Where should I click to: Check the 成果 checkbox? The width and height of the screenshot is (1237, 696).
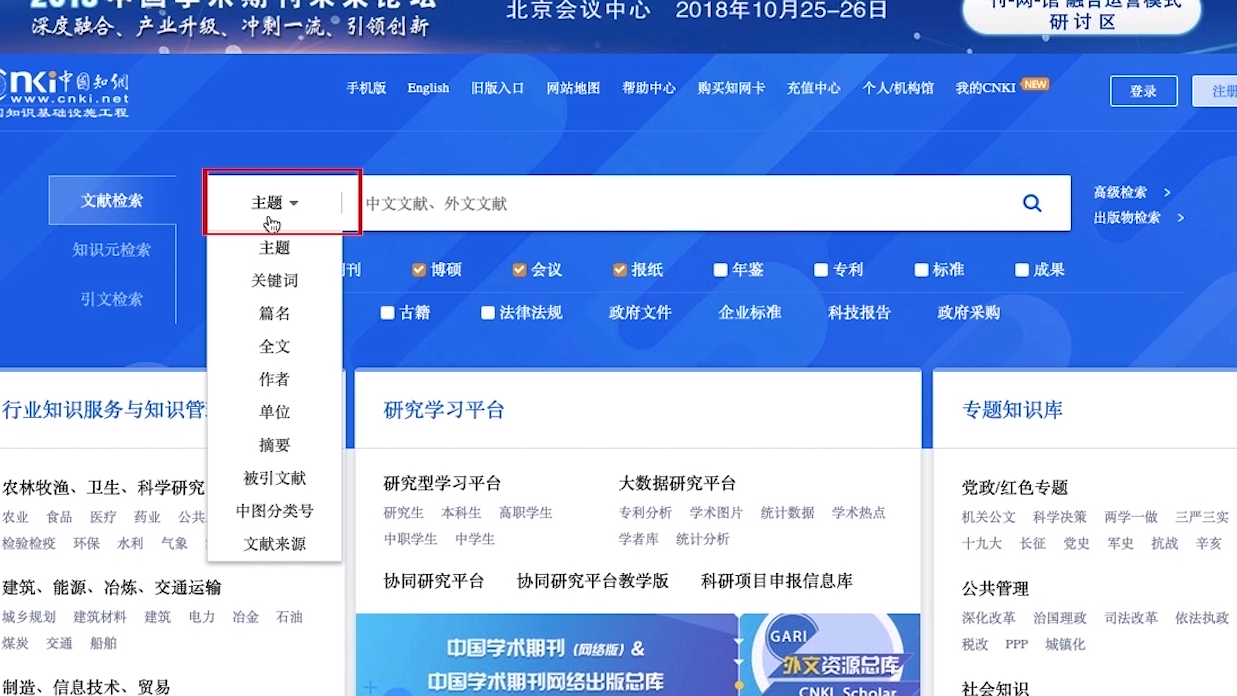(1022, 270)
